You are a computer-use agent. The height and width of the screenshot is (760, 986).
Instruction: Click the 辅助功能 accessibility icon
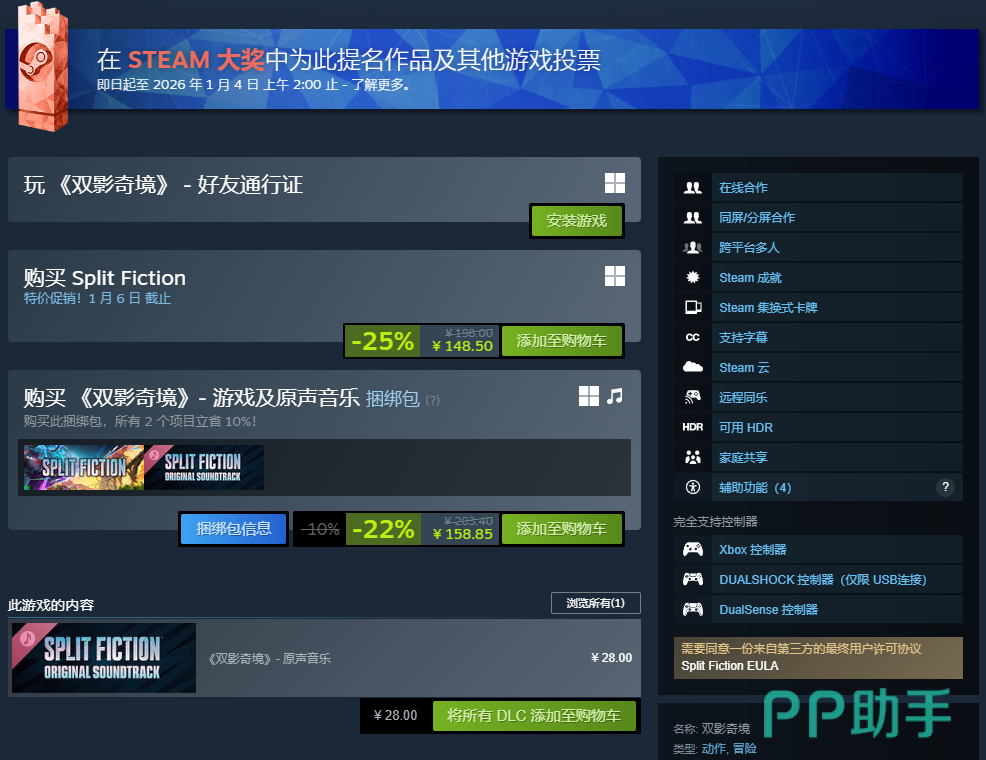[692, 487]
